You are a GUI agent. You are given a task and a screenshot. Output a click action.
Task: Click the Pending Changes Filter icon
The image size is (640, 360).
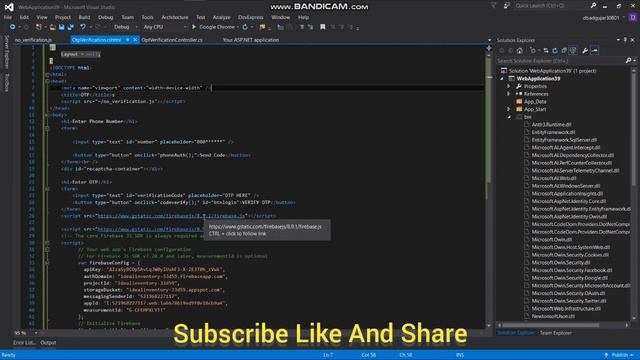tap(533, 51)
